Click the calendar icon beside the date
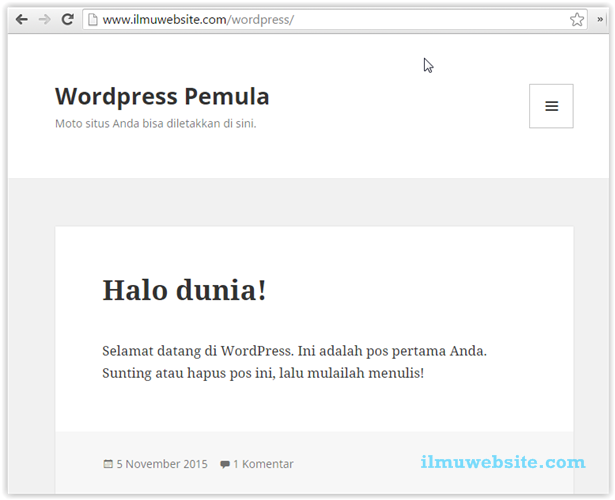This screenshot has width=615, height=500. coord(108,464)
